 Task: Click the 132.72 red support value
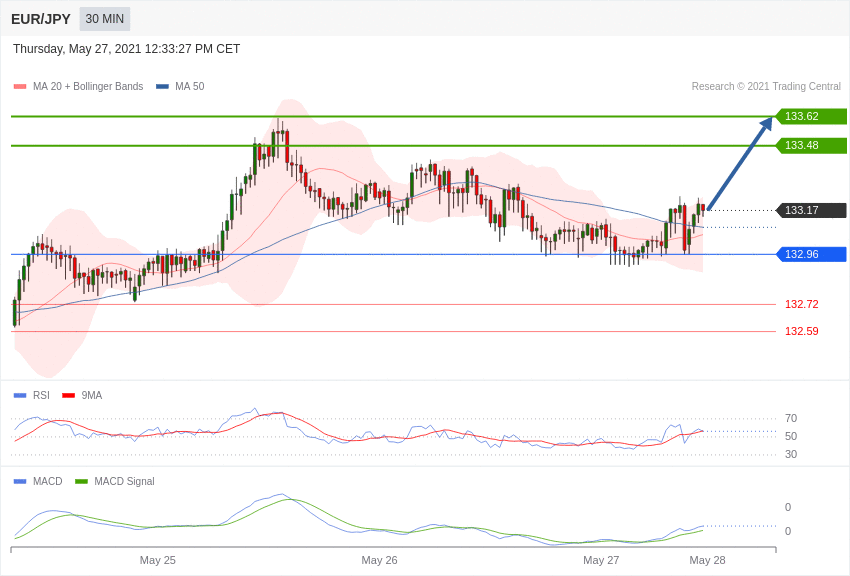[x=802, y=304]
